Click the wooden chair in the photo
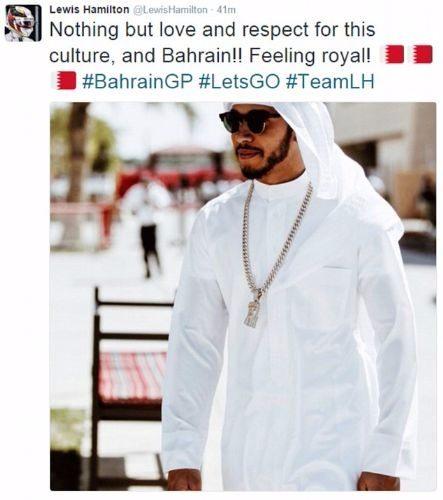The width and height of the screenshot is (443, 500). coord(130,383)
